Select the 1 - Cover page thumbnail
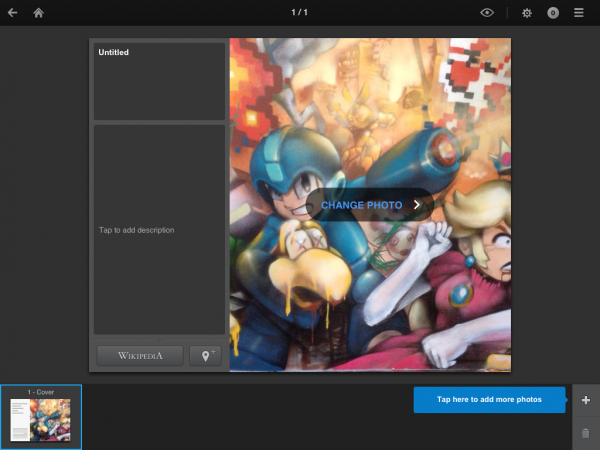This screenshot has height=450, width=600. 41,417
